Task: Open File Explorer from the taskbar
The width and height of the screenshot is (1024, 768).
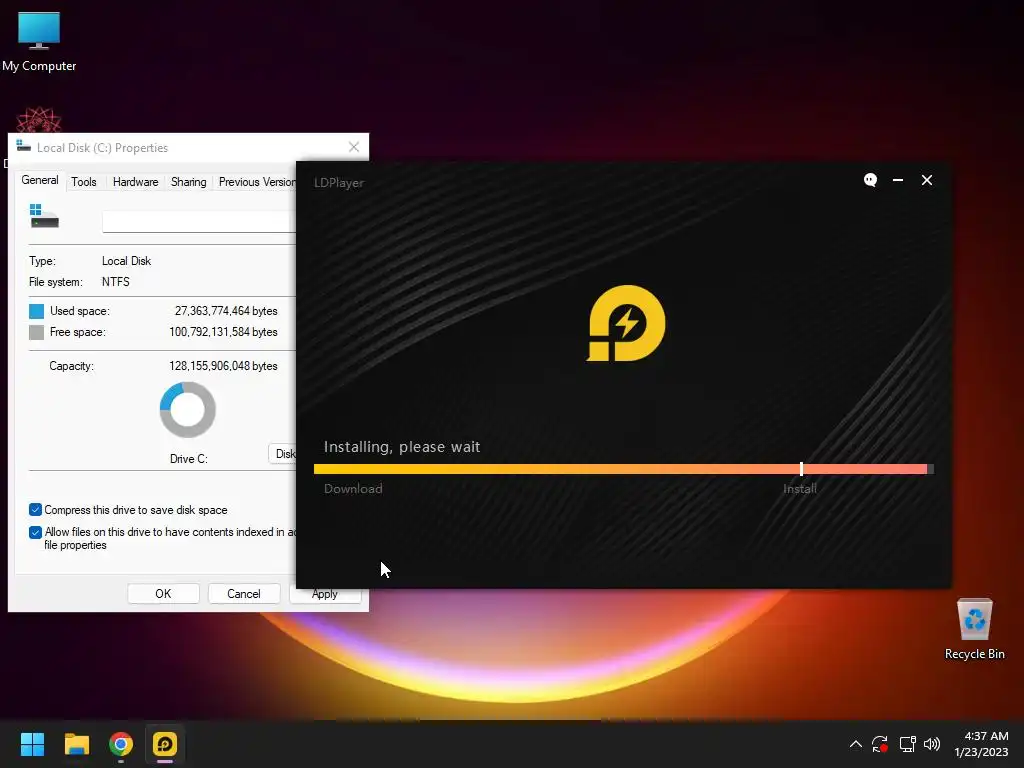Action: coord(76,744)
